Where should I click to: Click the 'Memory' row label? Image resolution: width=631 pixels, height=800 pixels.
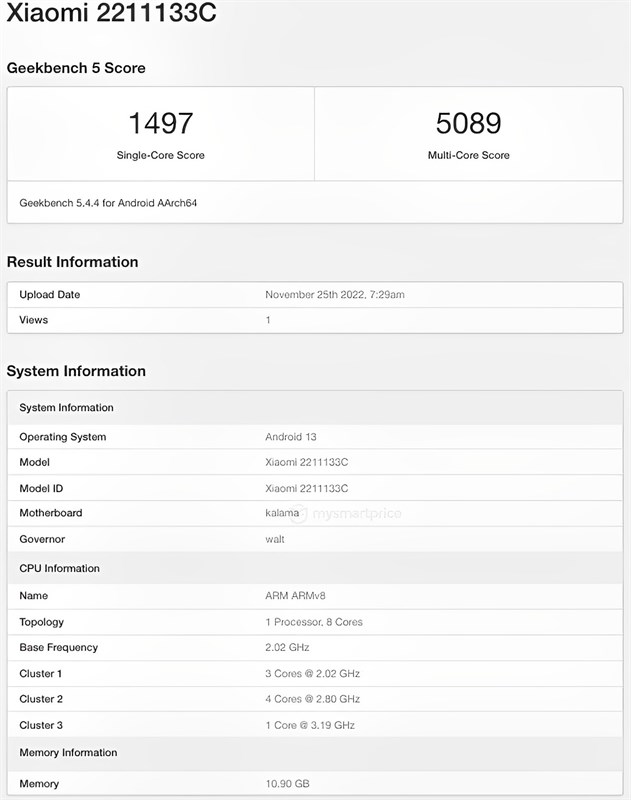[x=39, y=784]
